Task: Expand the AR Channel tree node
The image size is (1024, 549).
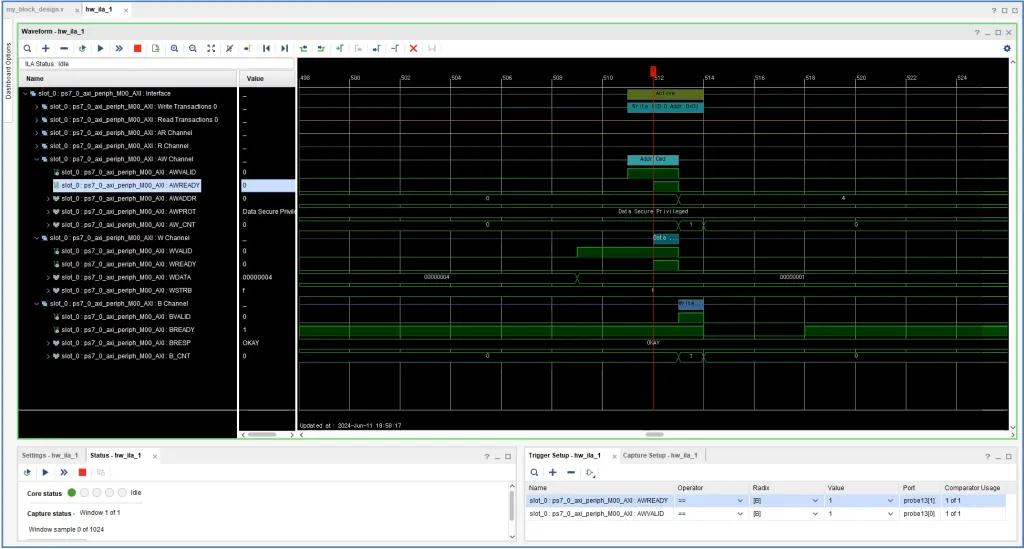Action: tap(37, 132)
